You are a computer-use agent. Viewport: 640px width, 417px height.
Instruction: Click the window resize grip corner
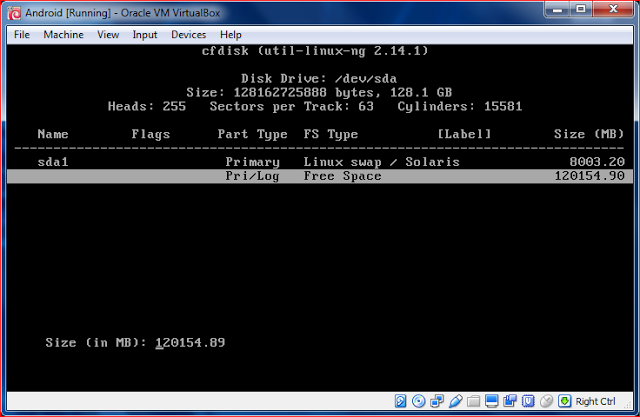pyautogui.click(x=629, y=405)
